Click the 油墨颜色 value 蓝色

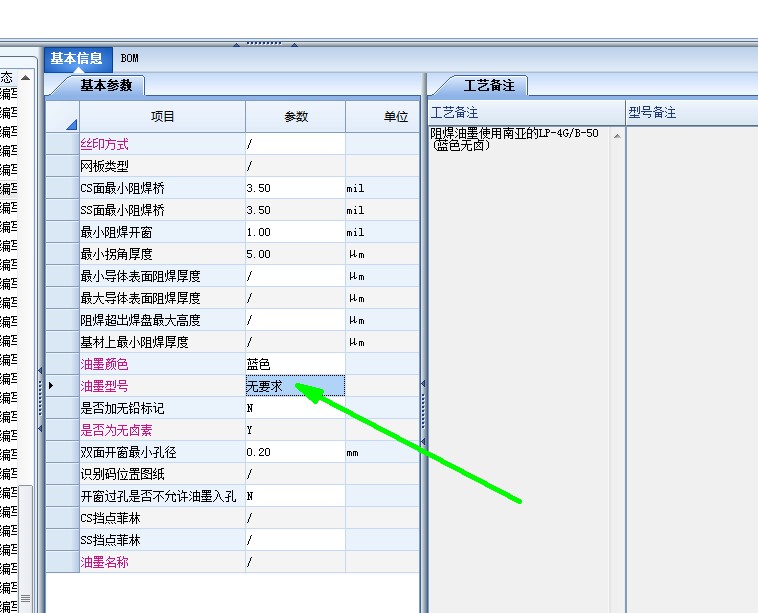tap(295, 364)
